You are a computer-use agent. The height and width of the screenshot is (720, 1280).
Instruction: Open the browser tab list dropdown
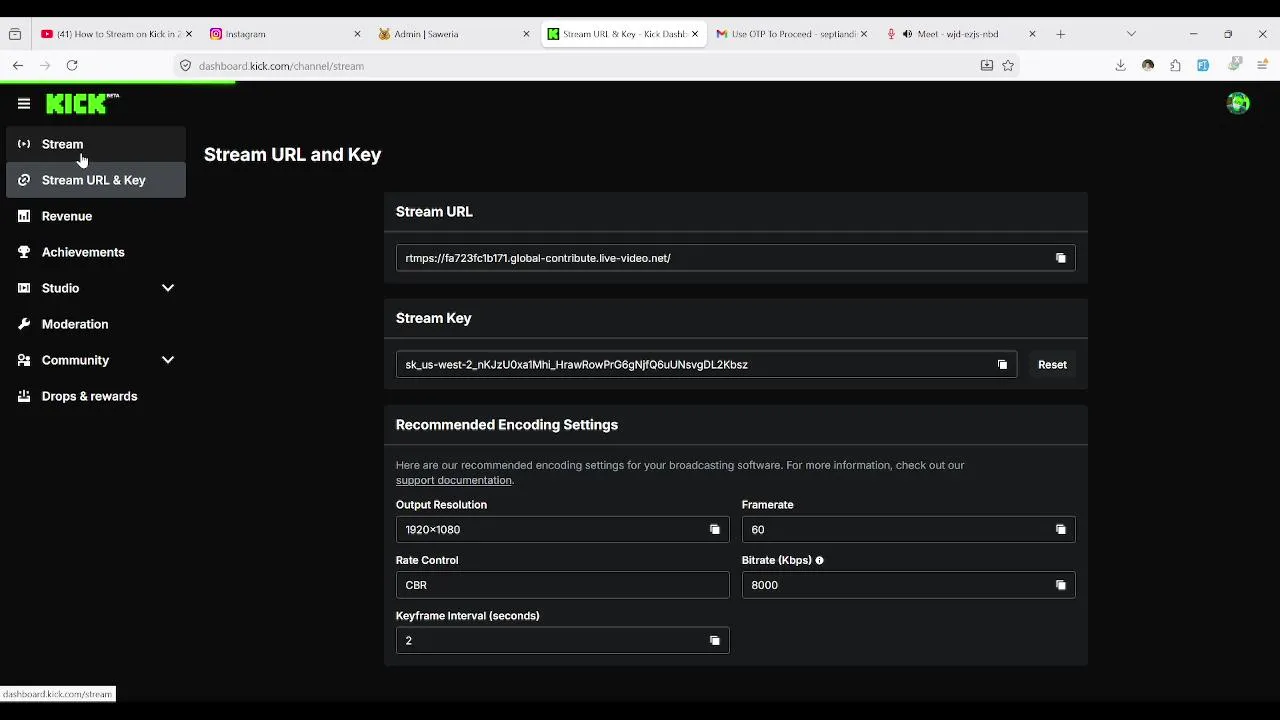tap(1131, 34)
